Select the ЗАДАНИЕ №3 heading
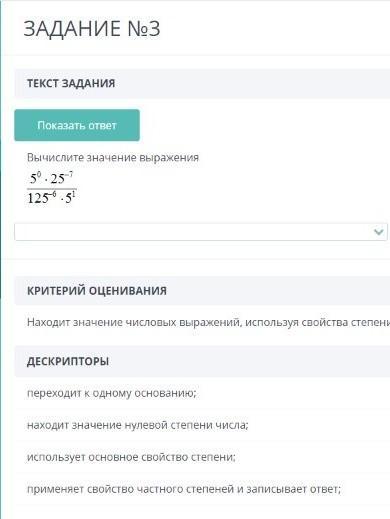390x519 pixels. [92, 29]
